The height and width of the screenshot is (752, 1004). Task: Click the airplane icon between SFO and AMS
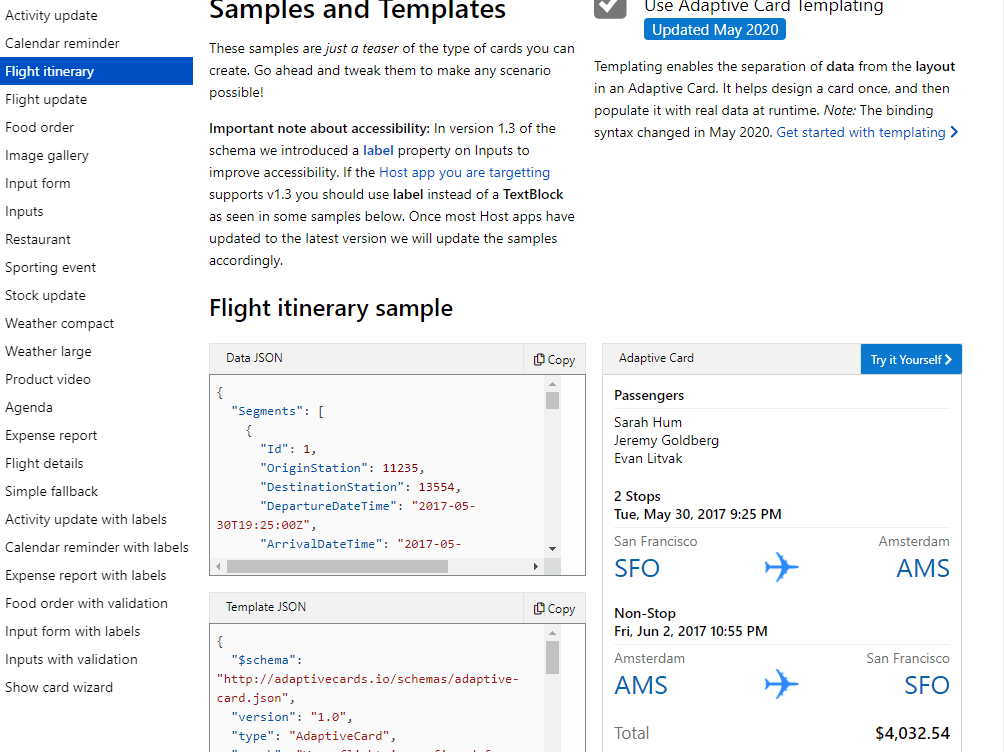(781, 568)
